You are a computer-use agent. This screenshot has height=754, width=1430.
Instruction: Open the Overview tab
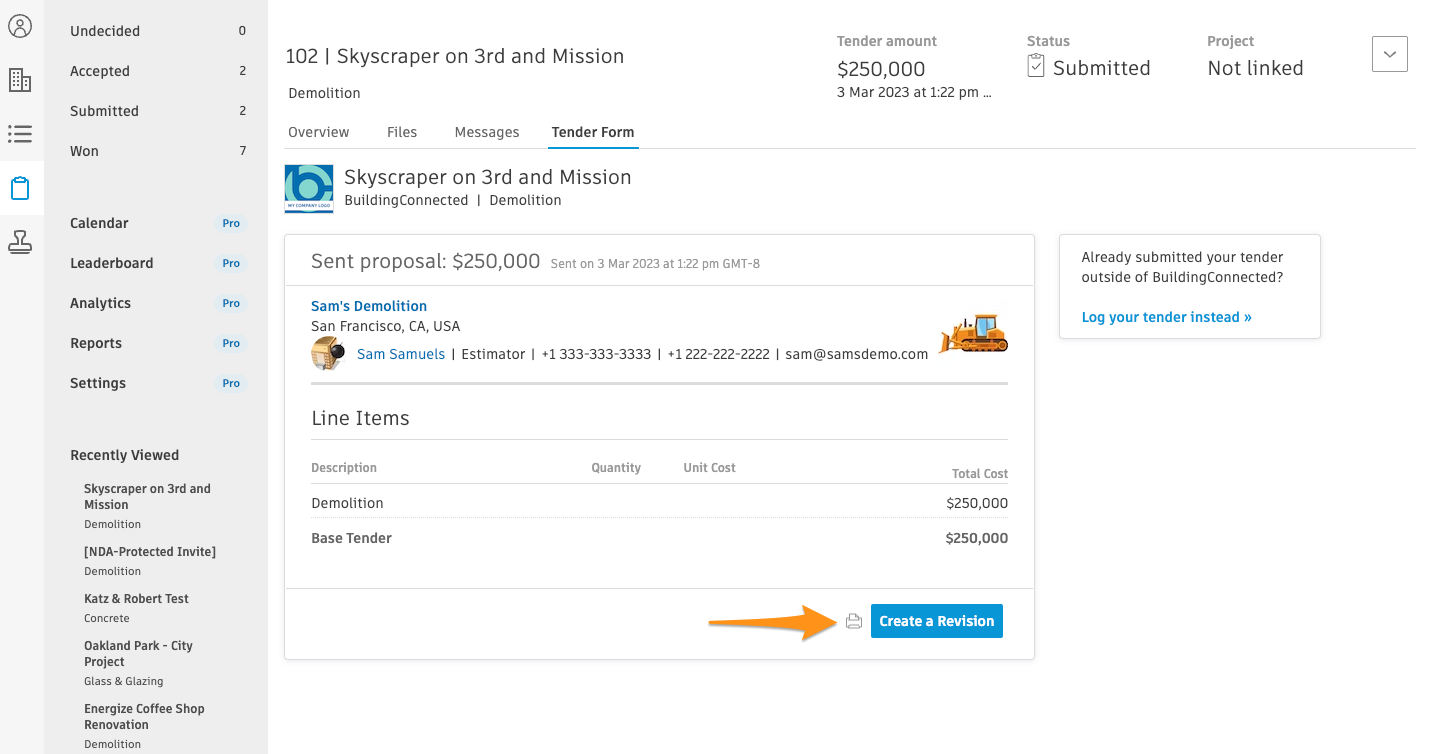coord(319,132)
